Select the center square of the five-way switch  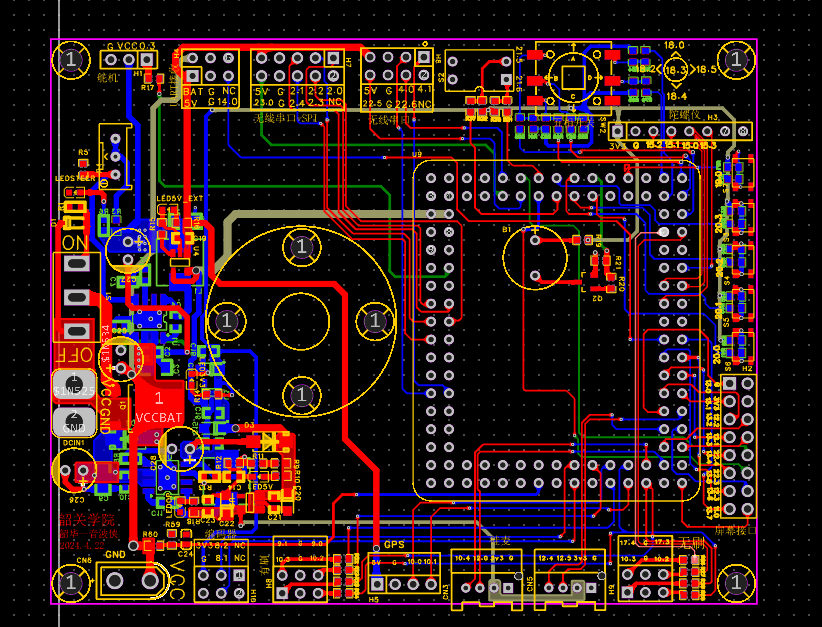(572, 78)
